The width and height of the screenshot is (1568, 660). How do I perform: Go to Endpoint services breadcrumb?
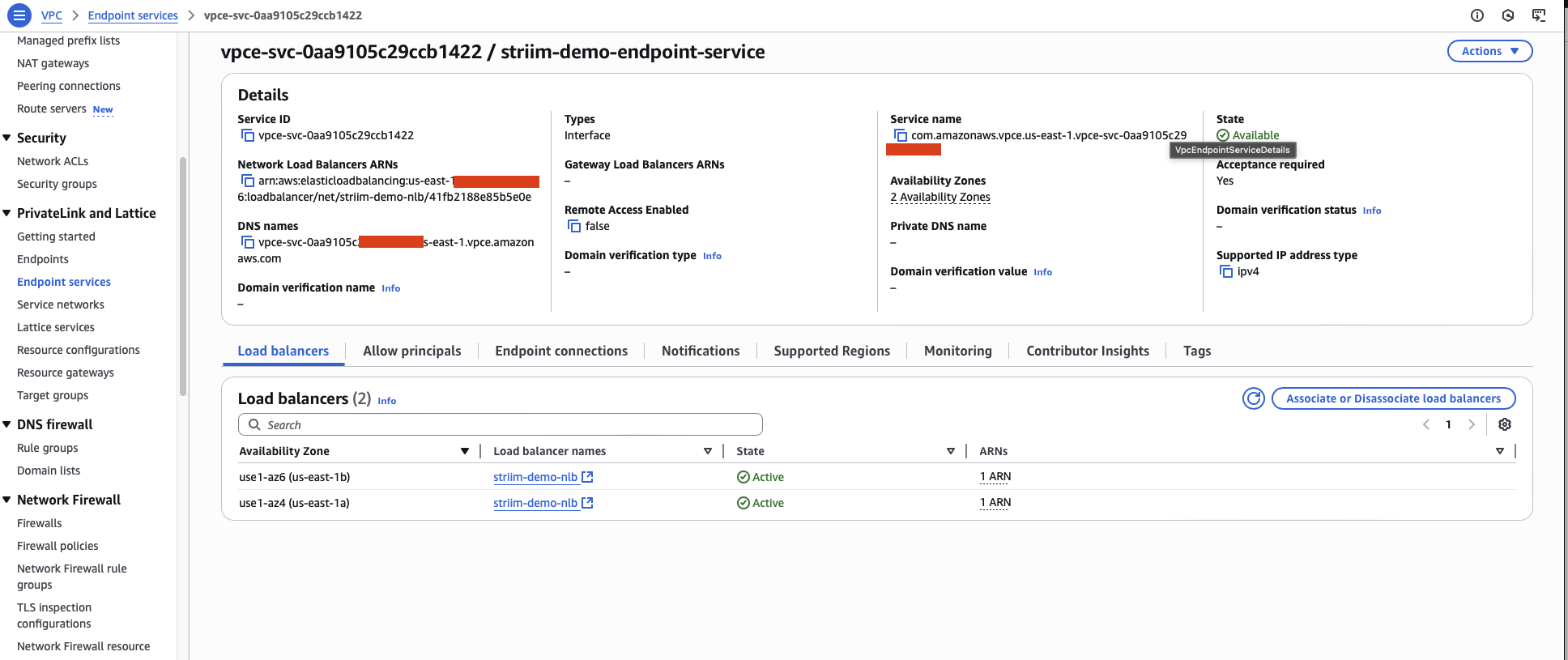(x=133, y=15)
